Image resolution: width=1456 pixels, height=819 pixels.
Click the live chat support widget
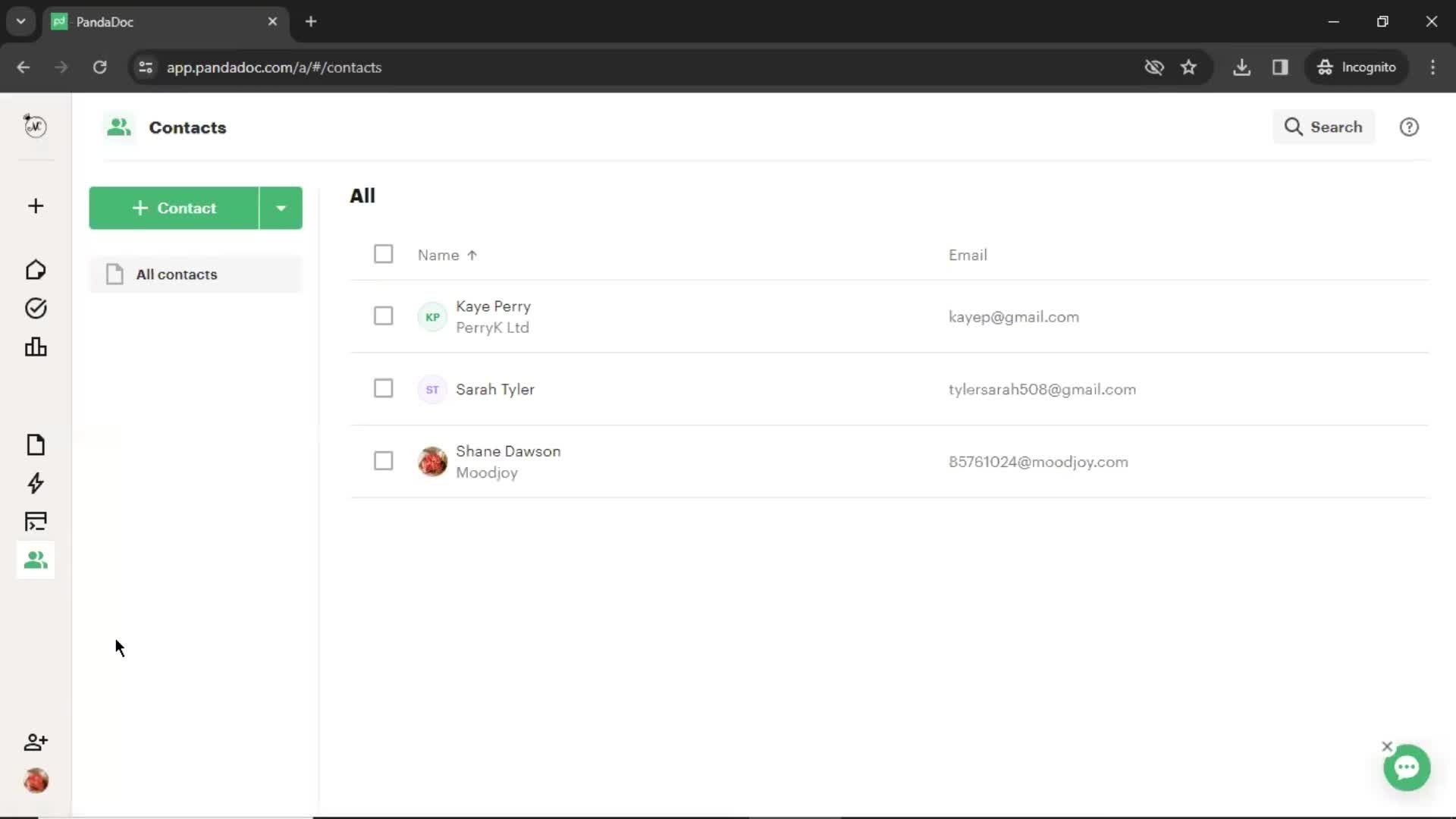coord(1407,767)
